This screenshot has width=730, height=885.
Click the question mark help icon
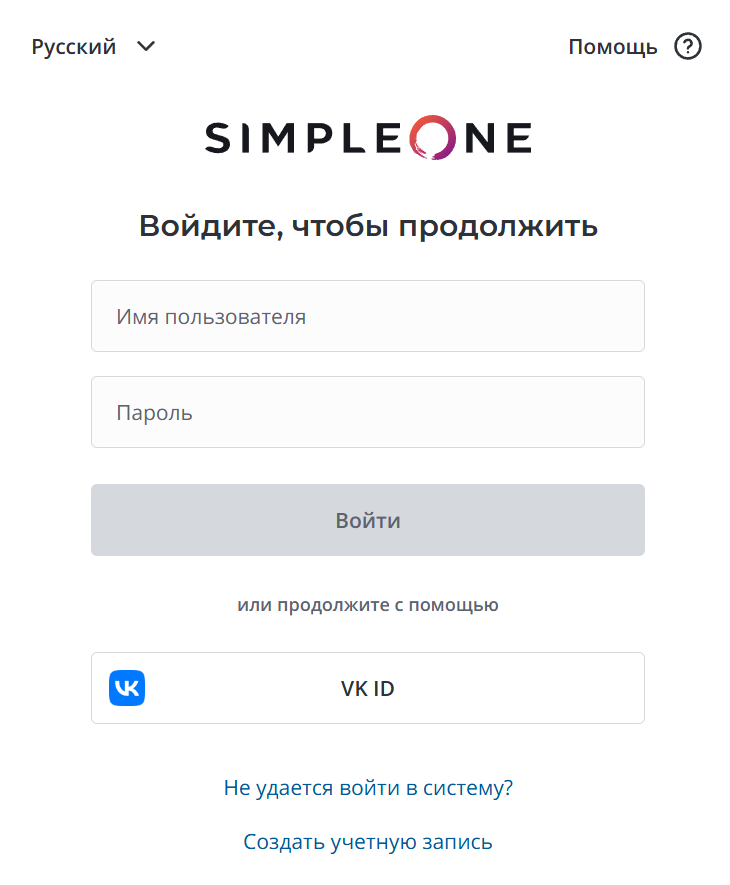pos(688,47)
